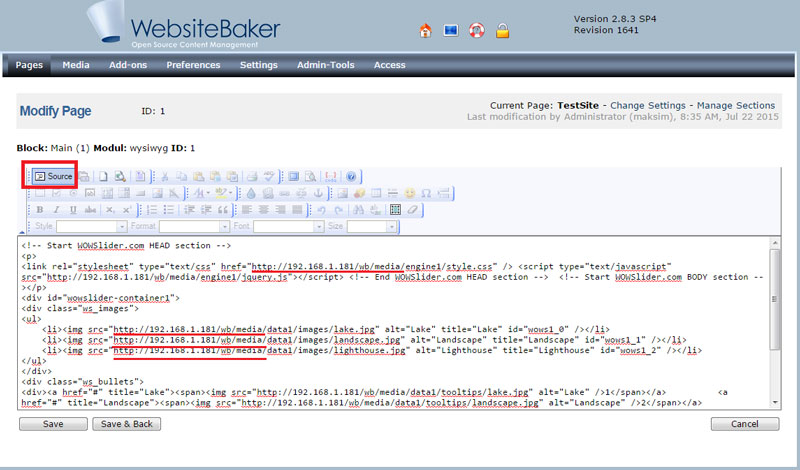The height and width of the screenshot is (470, 800).
Task: Click the Copy icon
Action: [182, 177]
